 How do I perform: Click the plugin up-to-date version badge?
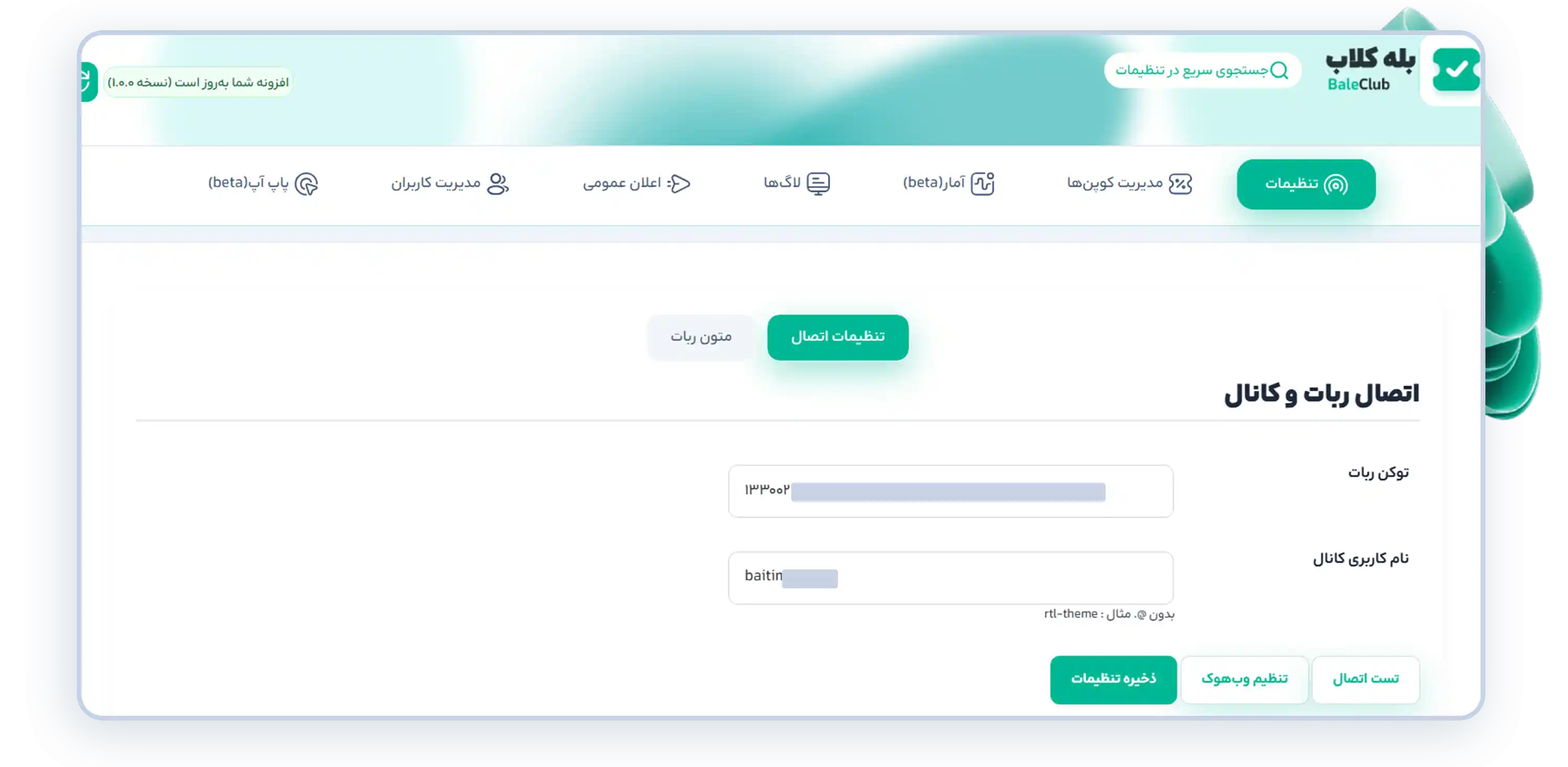tap(198, 82)
